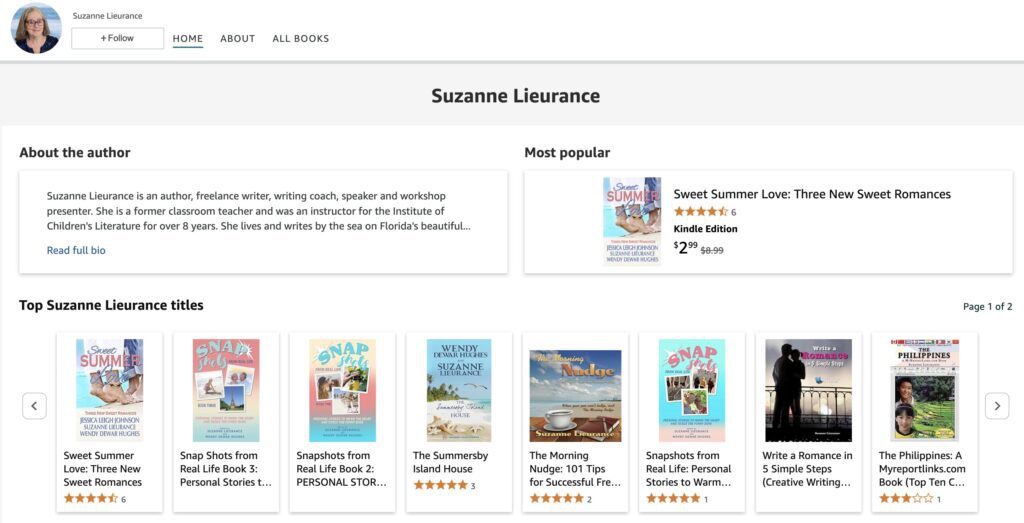This screenshot has height=523, width=1024.
Task: Open Sweet Summer Love cover in carousel
Action: tap(110, 390)
